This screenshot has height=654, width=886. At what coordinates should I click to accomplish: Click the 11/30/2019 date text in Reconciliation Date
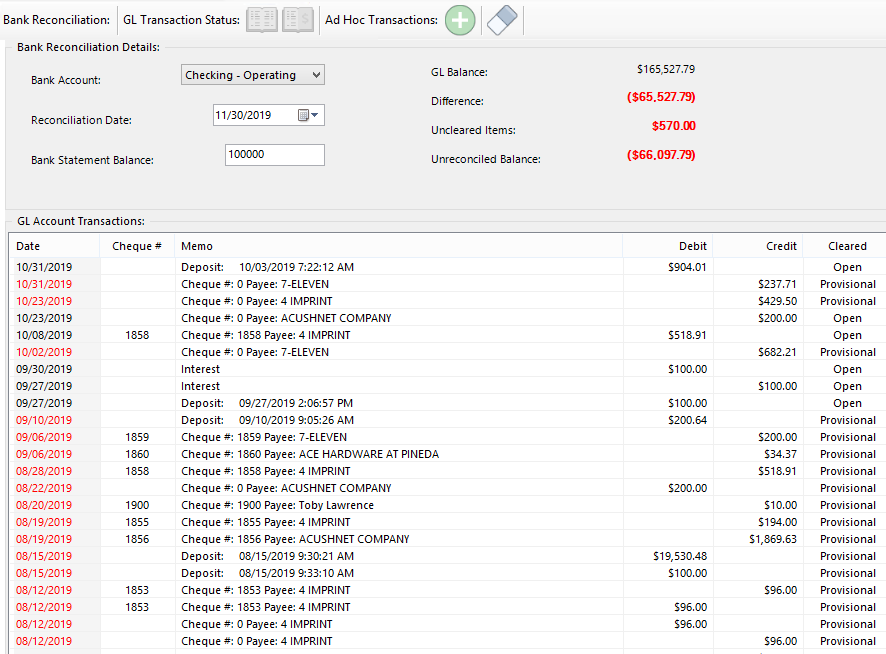click(244, 115)
